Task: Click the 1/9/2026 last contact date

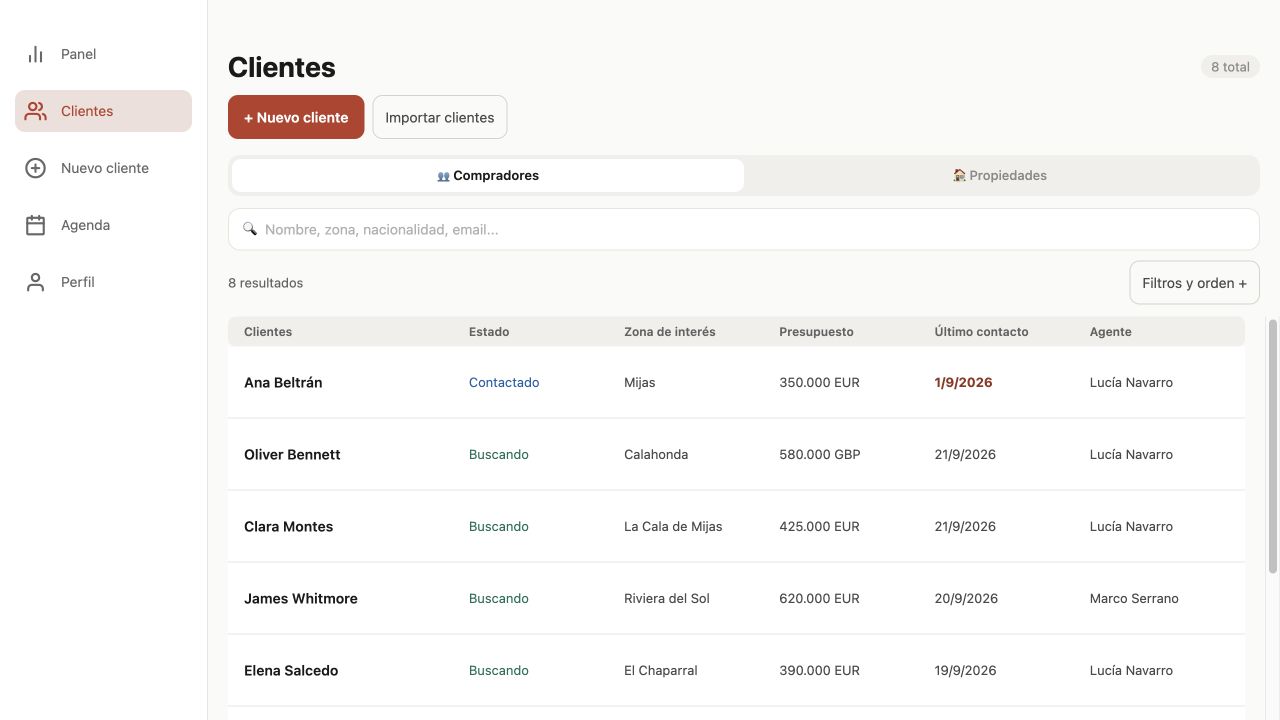Action: click(963, 382)
